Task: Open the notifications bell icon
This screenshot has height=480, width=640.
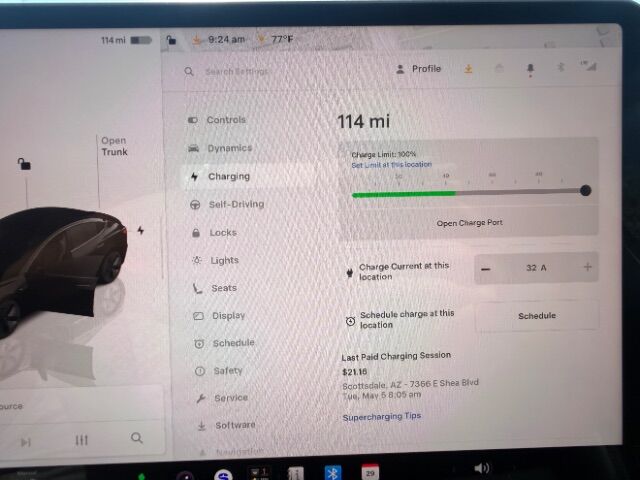Action: point(530,69)
